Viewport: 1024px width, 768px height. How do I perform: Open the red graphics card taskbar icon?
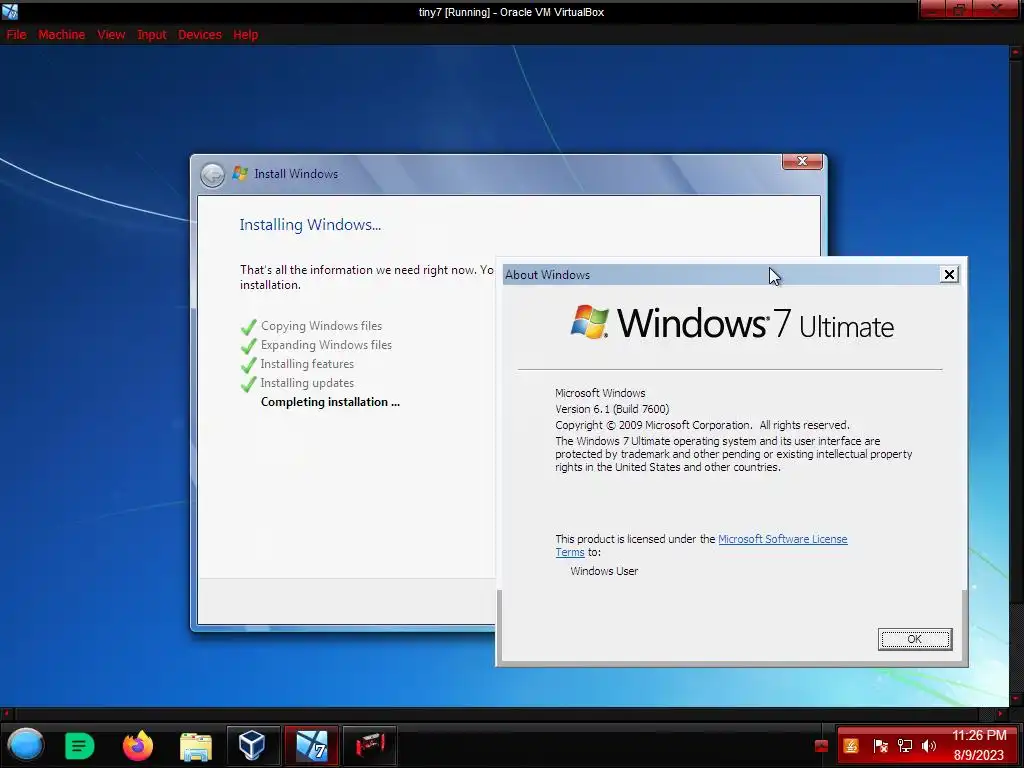pos(370,746)
